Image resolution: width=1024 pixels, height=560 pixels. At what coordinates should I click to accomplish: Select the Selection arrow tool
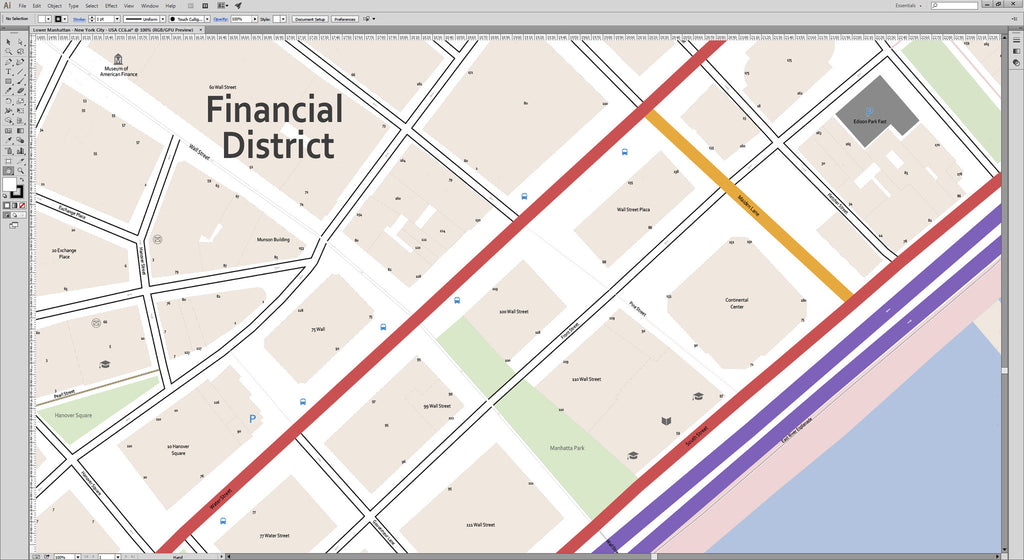point(8,42)
